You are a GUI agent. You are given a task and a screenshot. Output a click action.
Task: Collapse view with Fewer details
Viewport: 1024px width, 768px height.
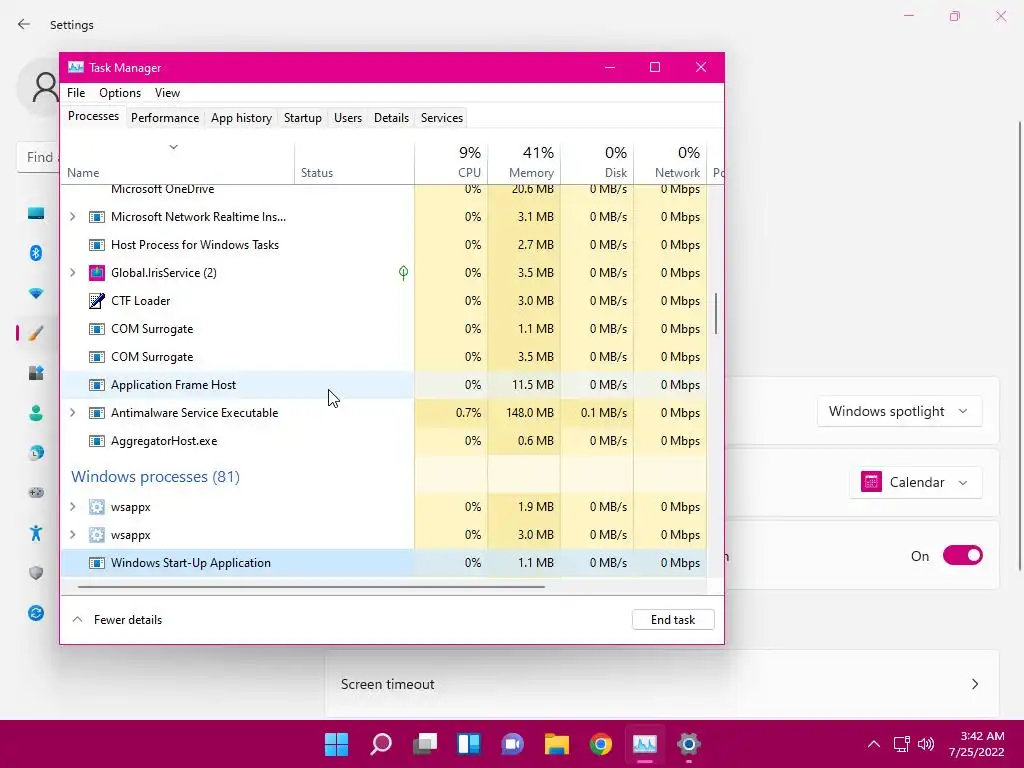coord(117,620)
